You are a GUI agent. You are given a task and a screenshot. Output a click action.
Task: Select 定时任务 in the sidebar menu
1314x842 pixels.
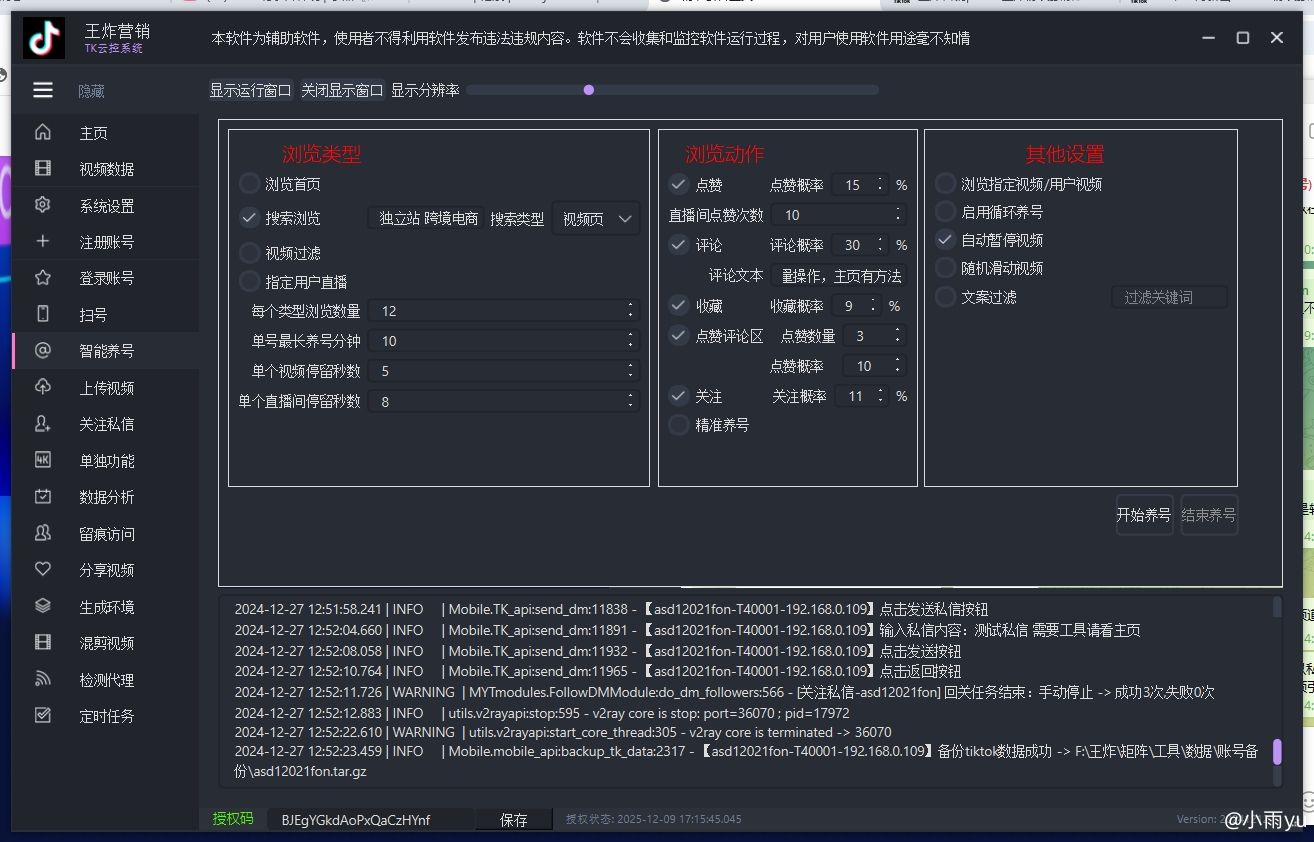tap(106, 716)
